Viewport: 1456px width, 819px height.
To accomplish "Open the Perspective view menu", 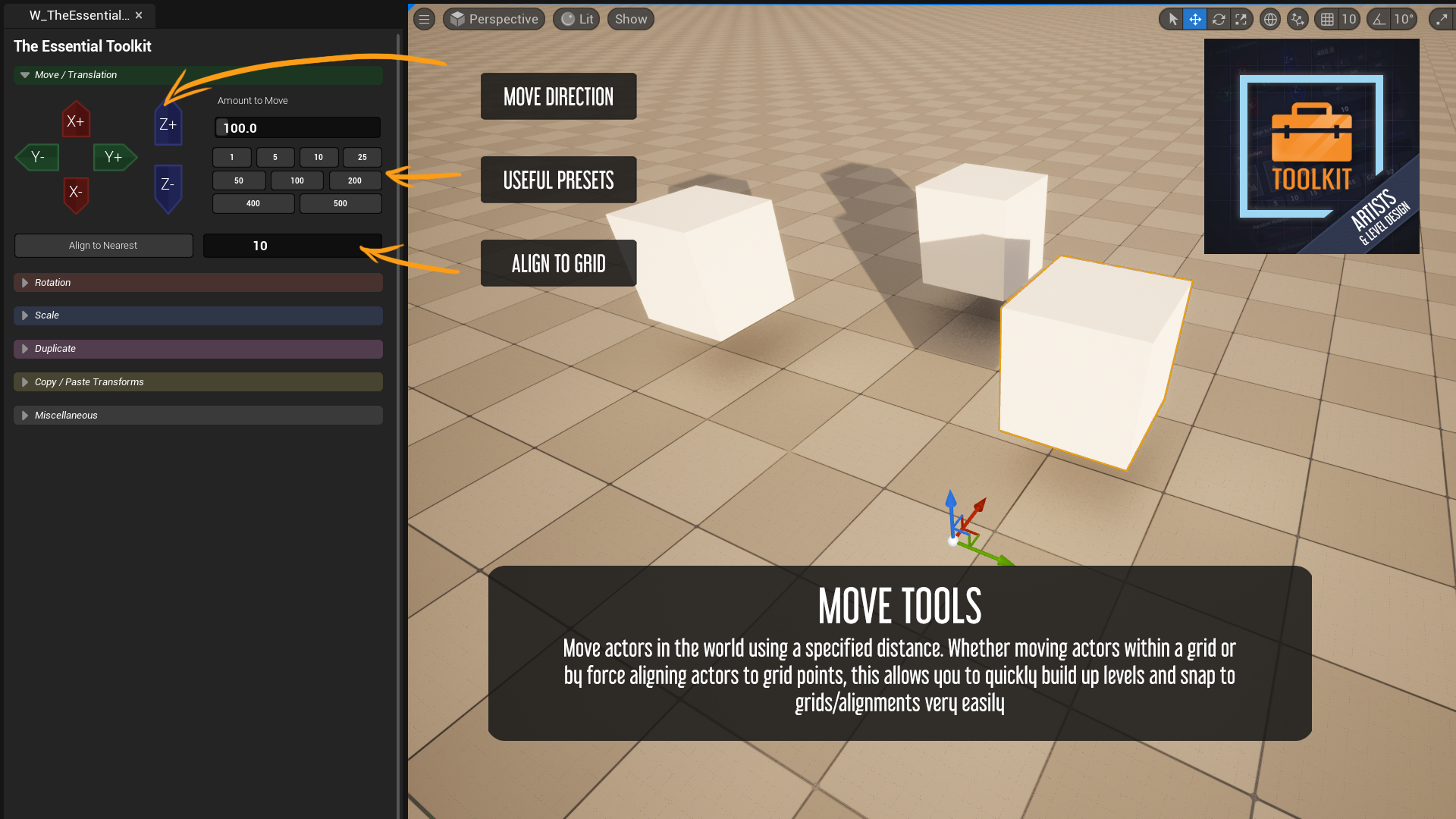I will tap(494, 19).
